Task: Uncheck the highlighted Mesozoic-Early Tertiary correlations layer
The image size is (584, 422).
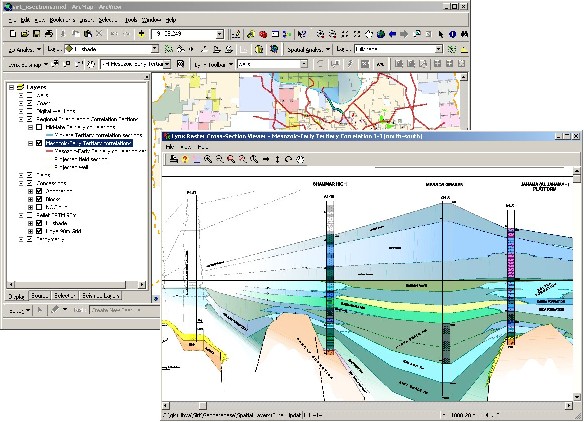Action: [39, 143]
